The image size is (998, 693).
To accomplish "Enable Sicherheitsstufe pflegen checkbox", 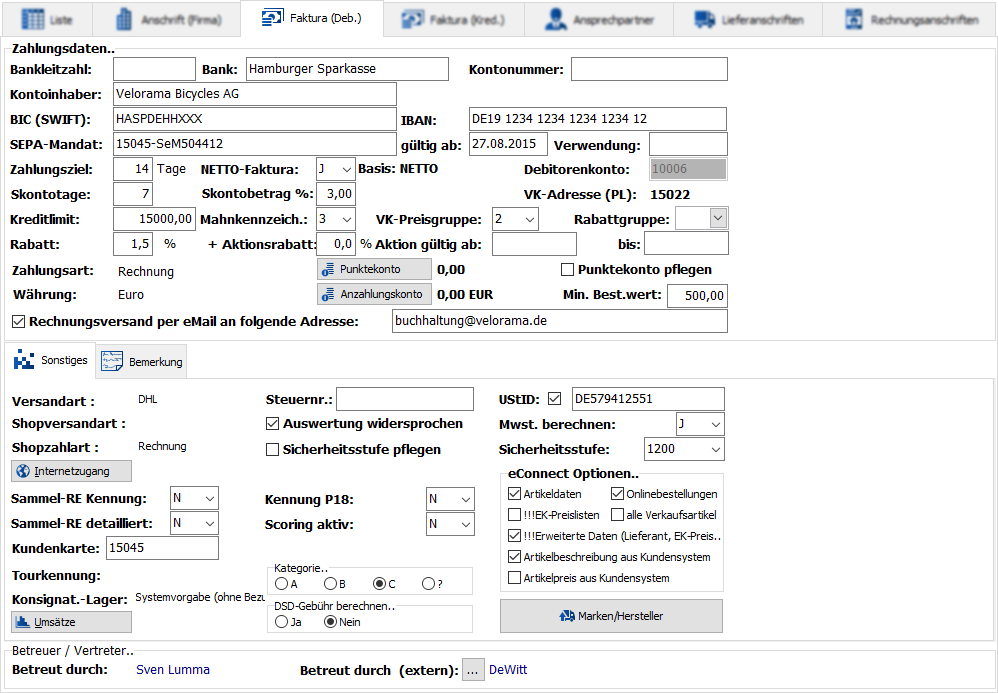I will pos(272,449).
